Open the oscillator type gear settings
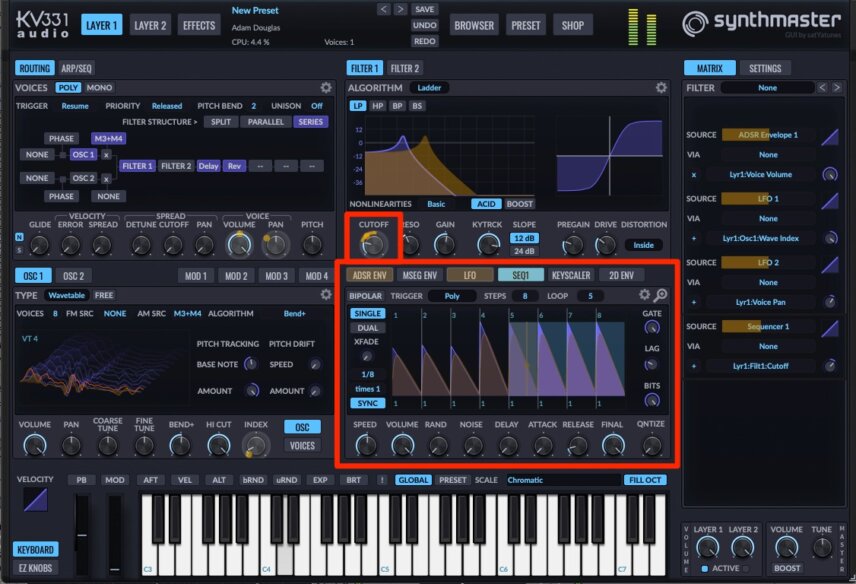Screen dimensions: 856x584 tap(326, 295)
